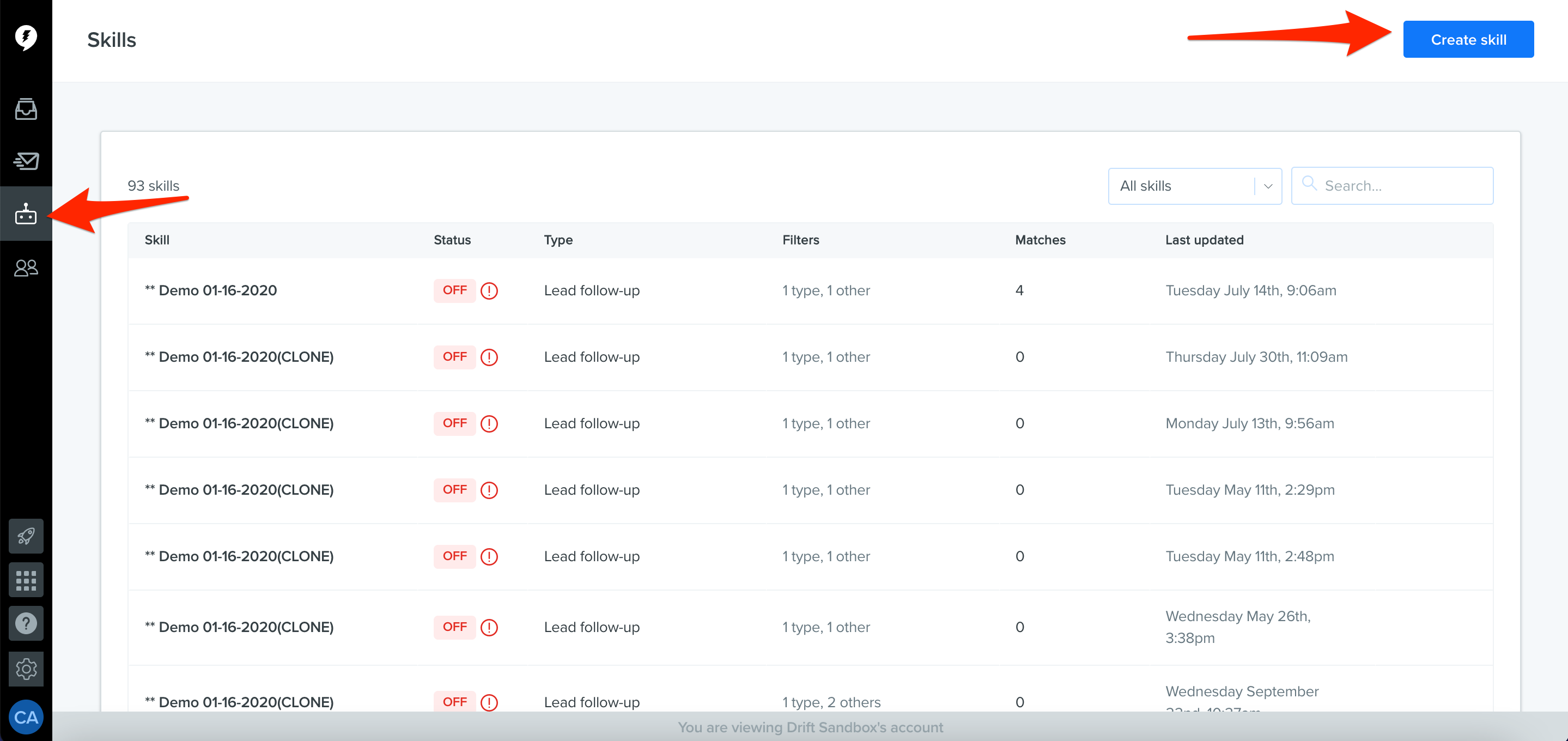Click Drift Sandbox's account notice bar

point(810,727)
